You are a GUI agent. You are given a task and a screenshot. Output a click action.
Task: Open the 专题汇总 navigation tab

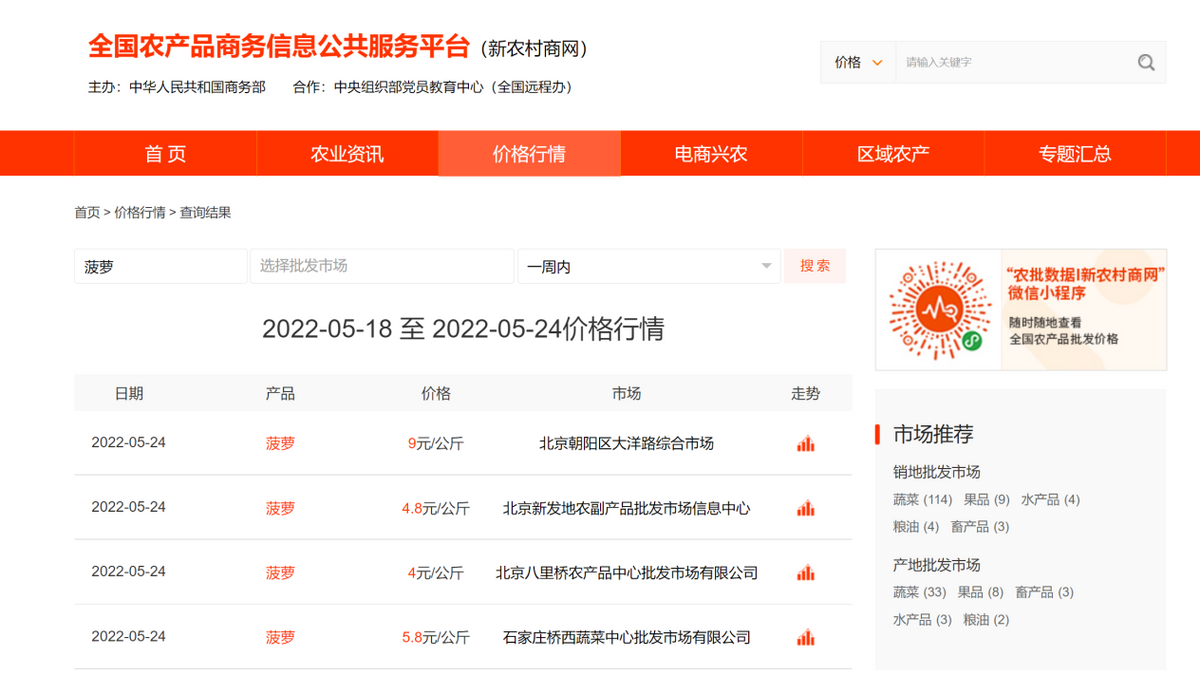pyautogui.click(x=1075, y=154)
